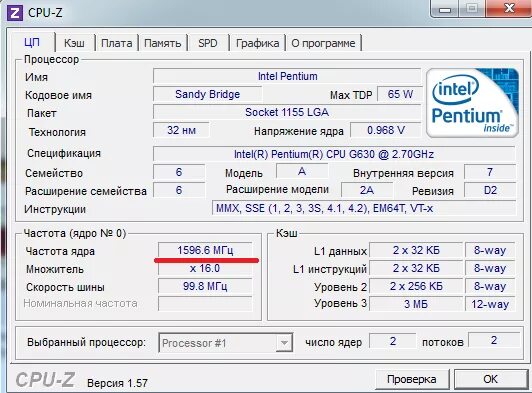
Task: Open the Кэш tab
Action: (74, 43)
